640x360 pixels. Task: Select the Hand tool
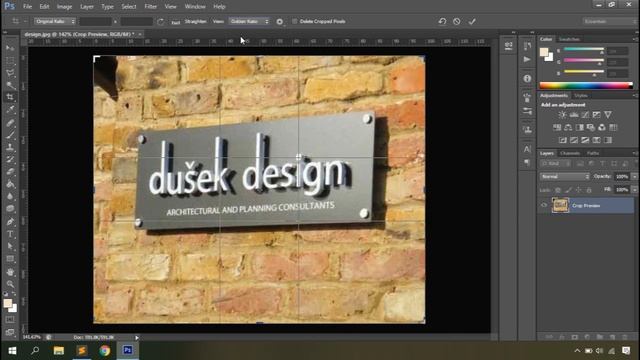(x=10, y=272)
